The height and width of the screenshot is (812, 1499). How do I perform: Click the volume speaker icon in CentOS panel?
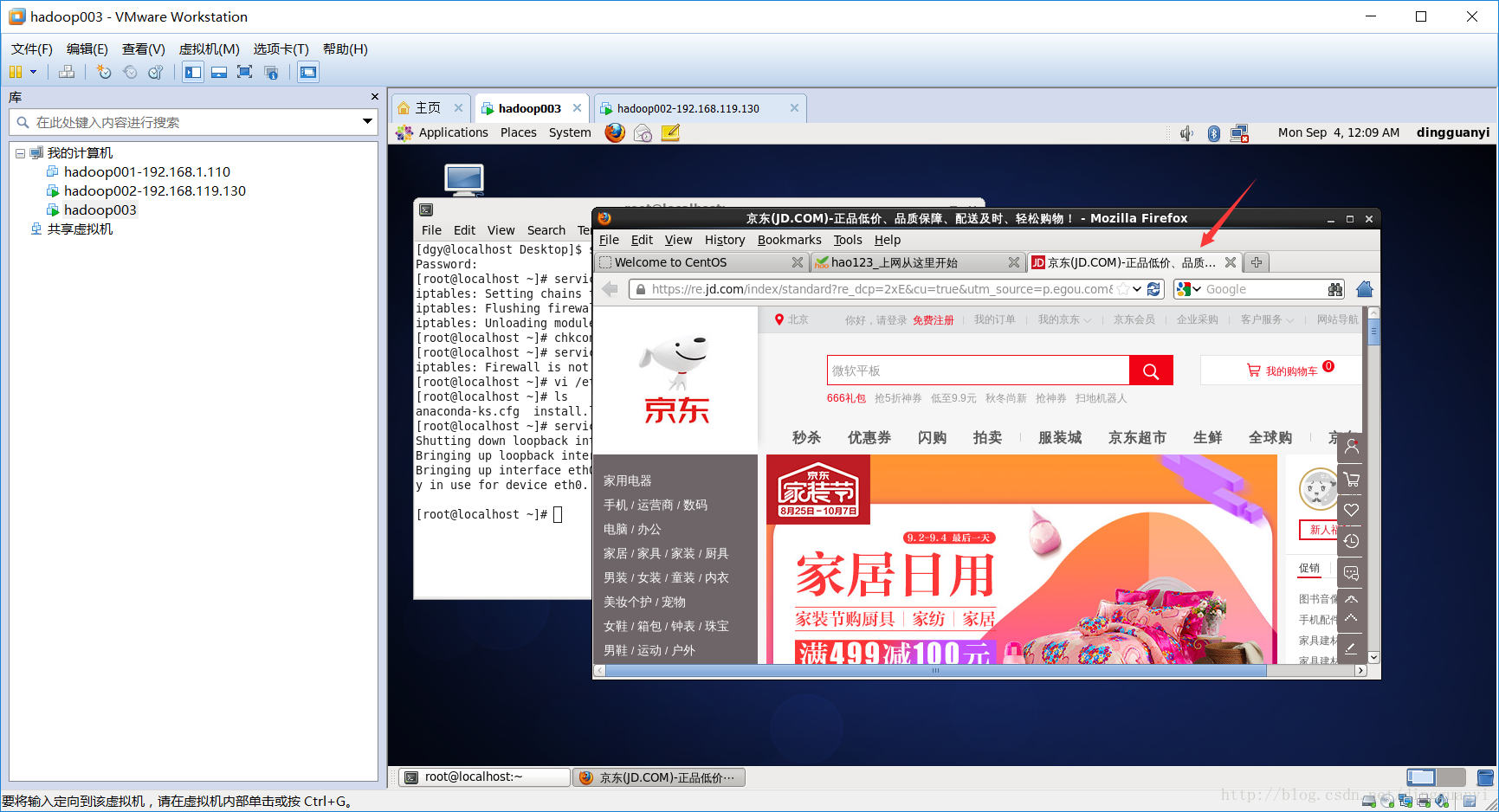tap(1186, 133)
